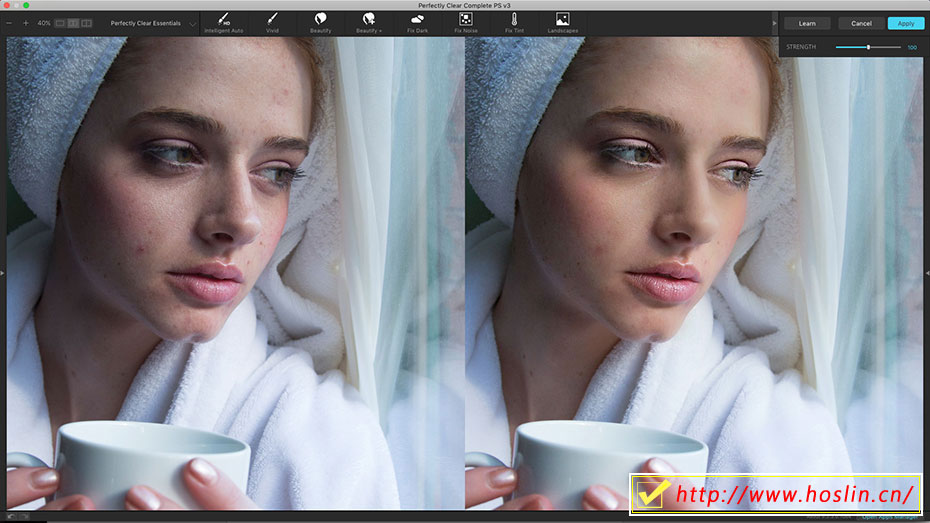
Task: Click the 40% zoom level
Action: coord(44,23)
